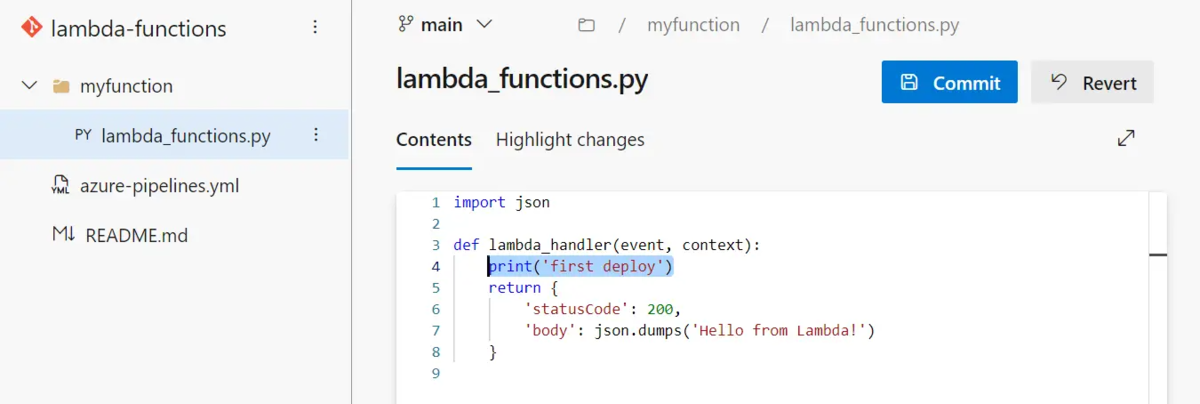Click lambda_functions.py in the breadcrumb path
Screen dimensions: 1200x404
(x=875, y=25)
